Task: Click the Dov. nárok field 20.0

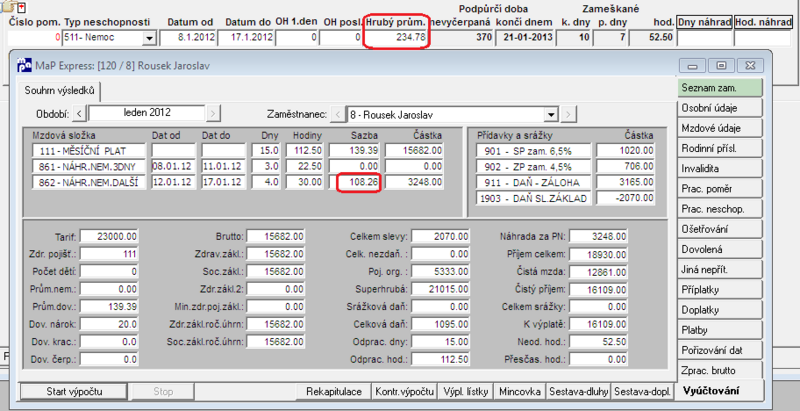Action: pos(109,324)
